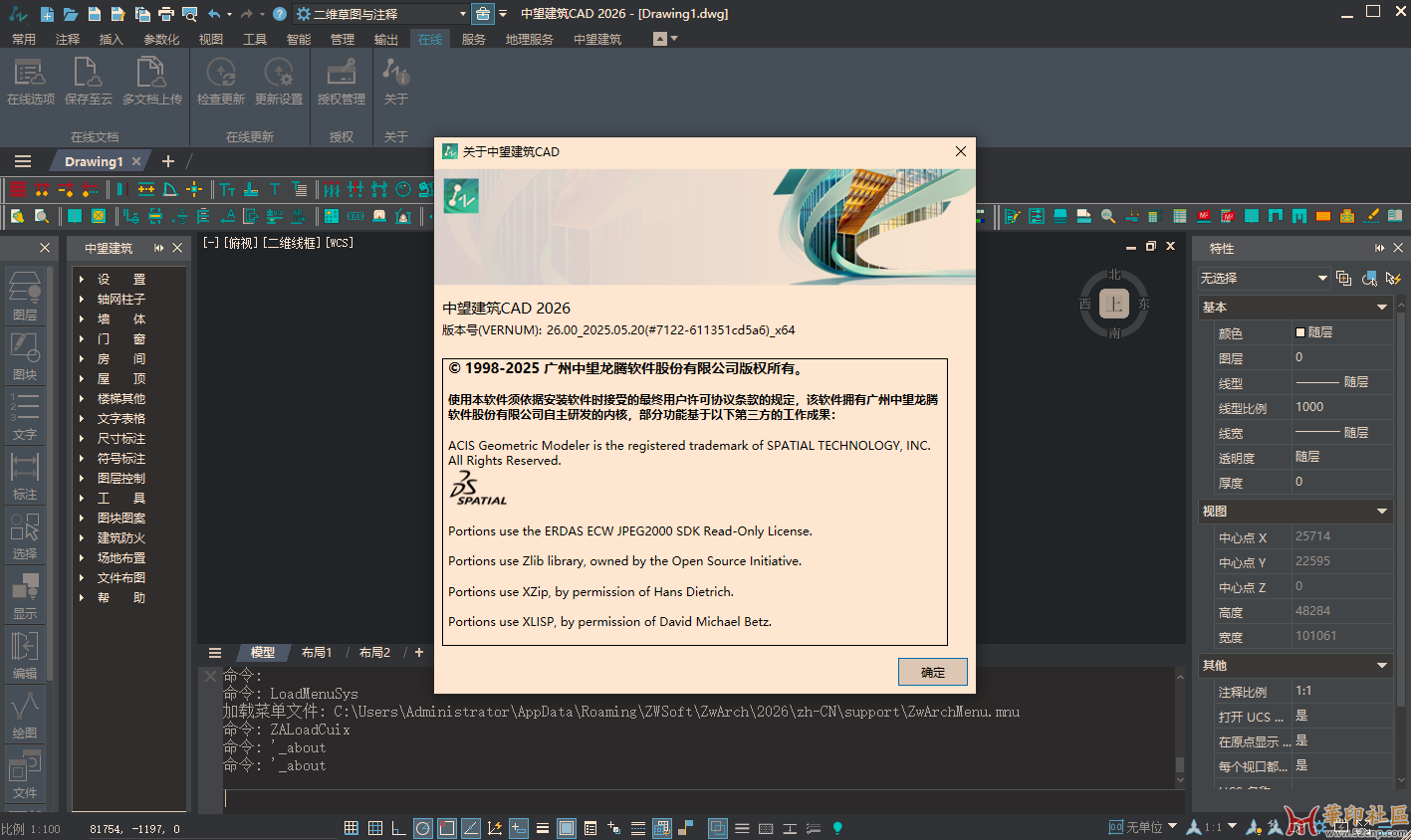
Task: Collapse the 其他 properties section
Action: point(1382,666)
